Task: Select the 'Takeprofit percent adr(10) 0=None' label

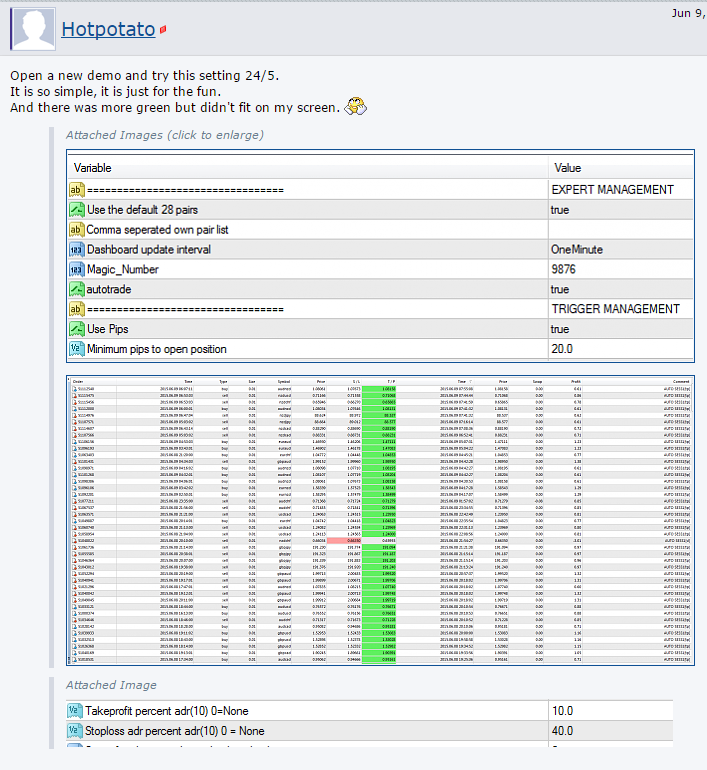Action: tap(166, 711)
